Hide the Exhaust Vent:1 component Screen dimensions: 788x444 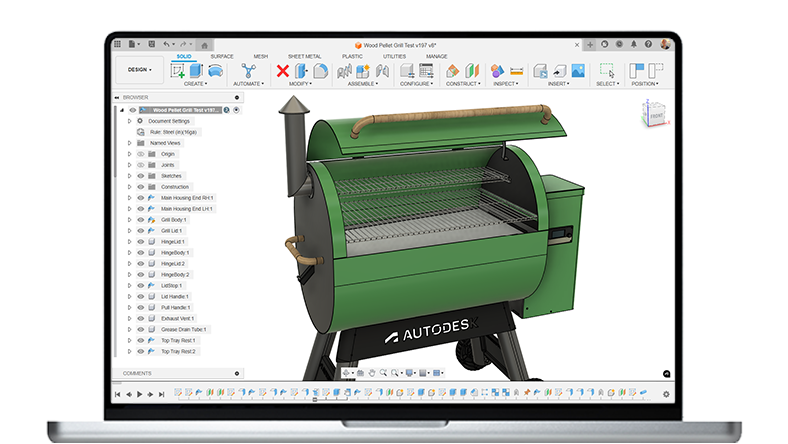point(141,319)
